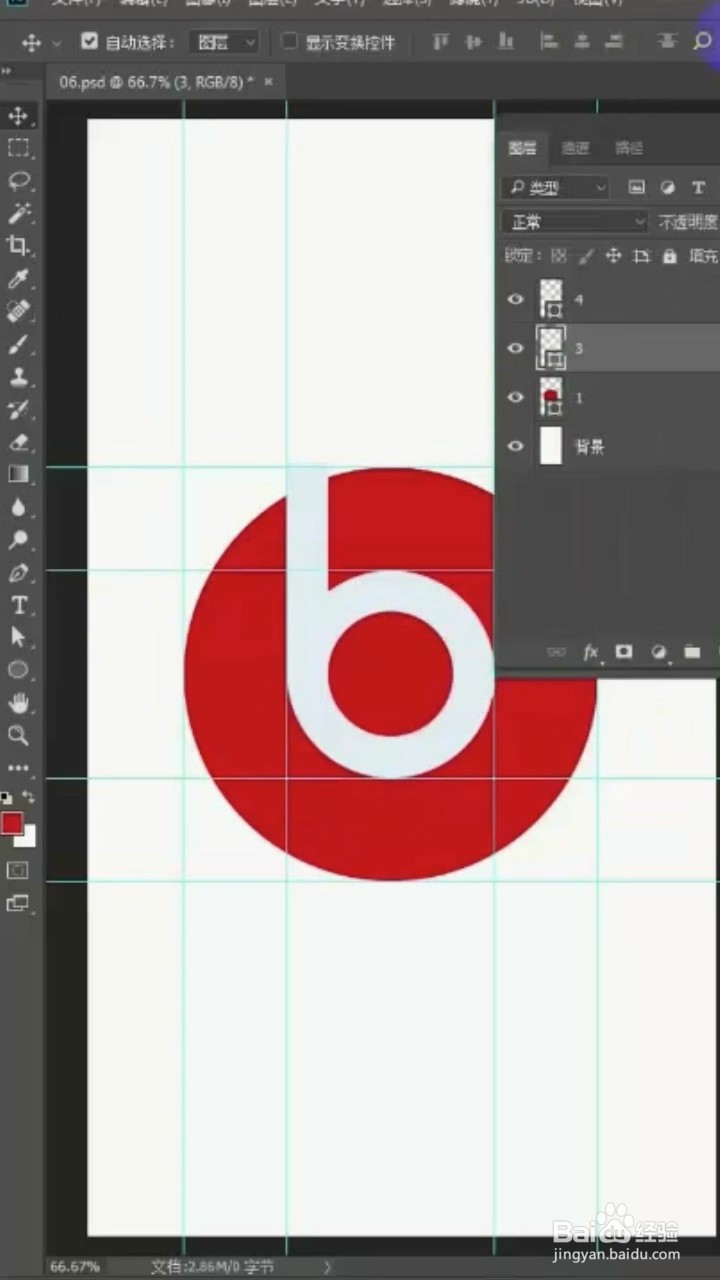Open the 正常 blend mode dropdown
The image size is (720, 1280).
575,222
